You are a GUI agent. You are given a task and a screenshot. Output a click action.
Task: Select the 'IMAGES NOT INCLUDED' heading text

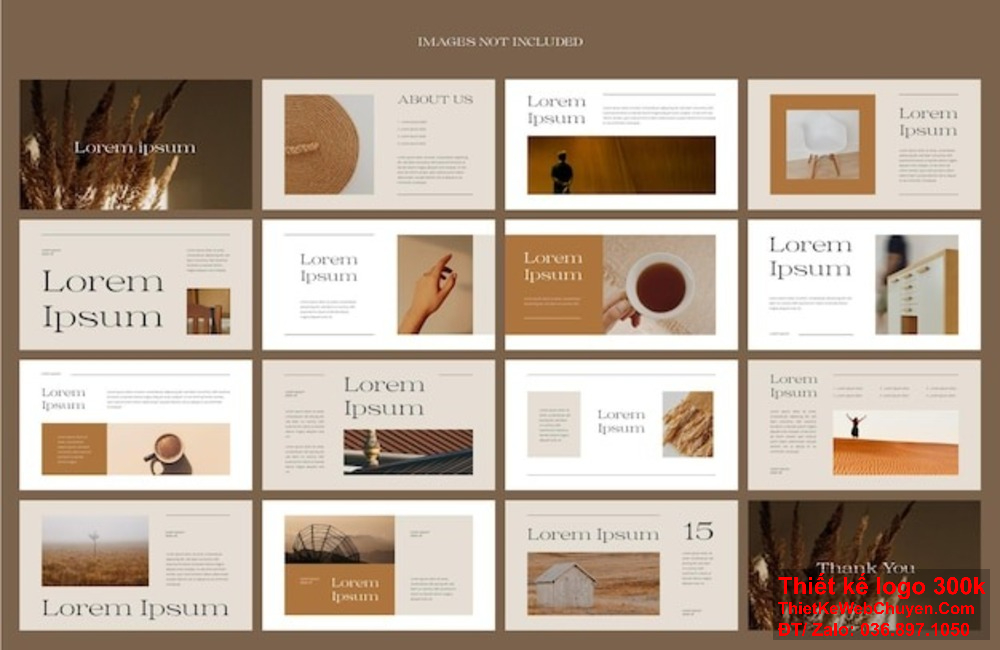(500, 42)
